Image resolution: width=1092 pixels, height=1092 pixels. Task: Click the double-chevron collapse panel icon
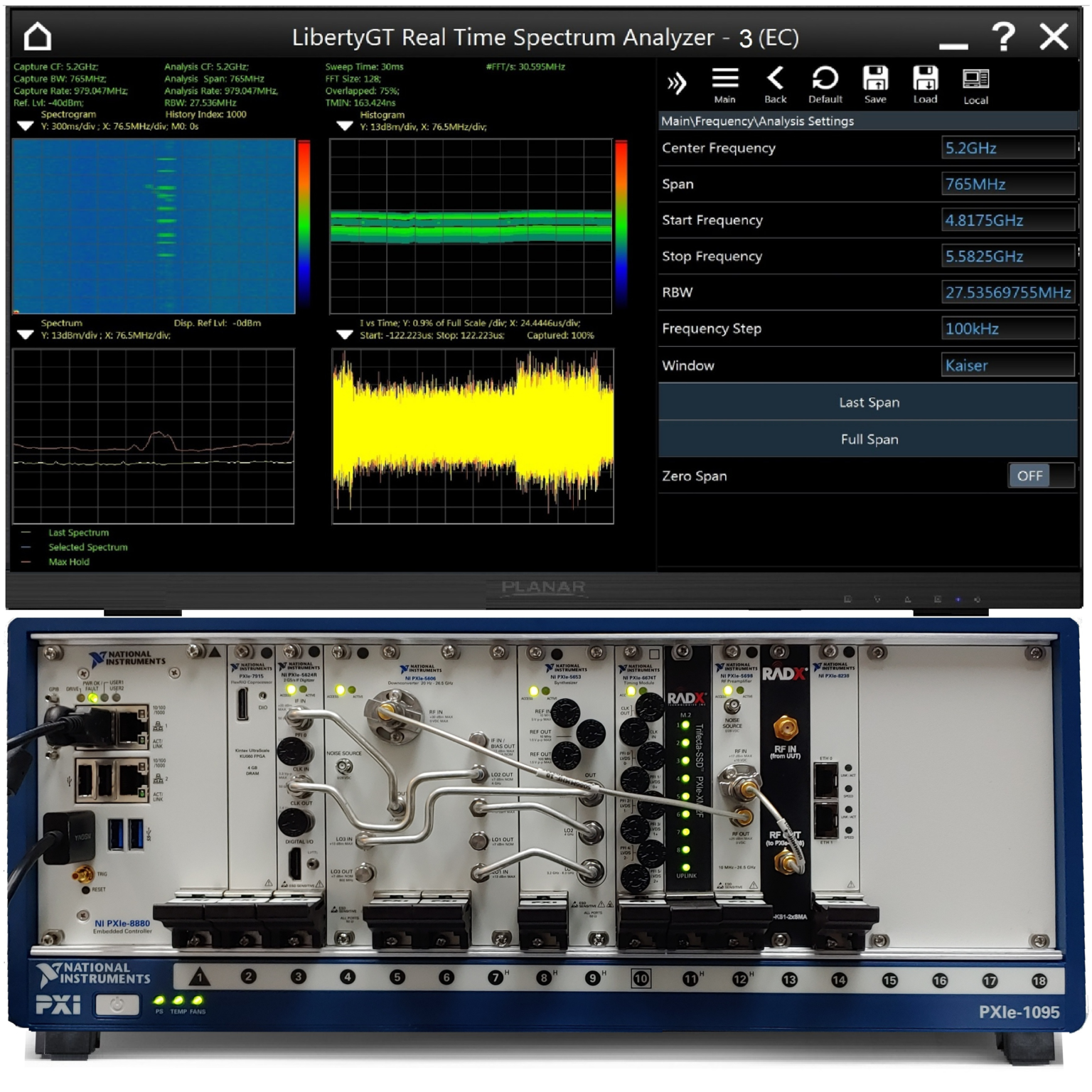coord(676,84)
